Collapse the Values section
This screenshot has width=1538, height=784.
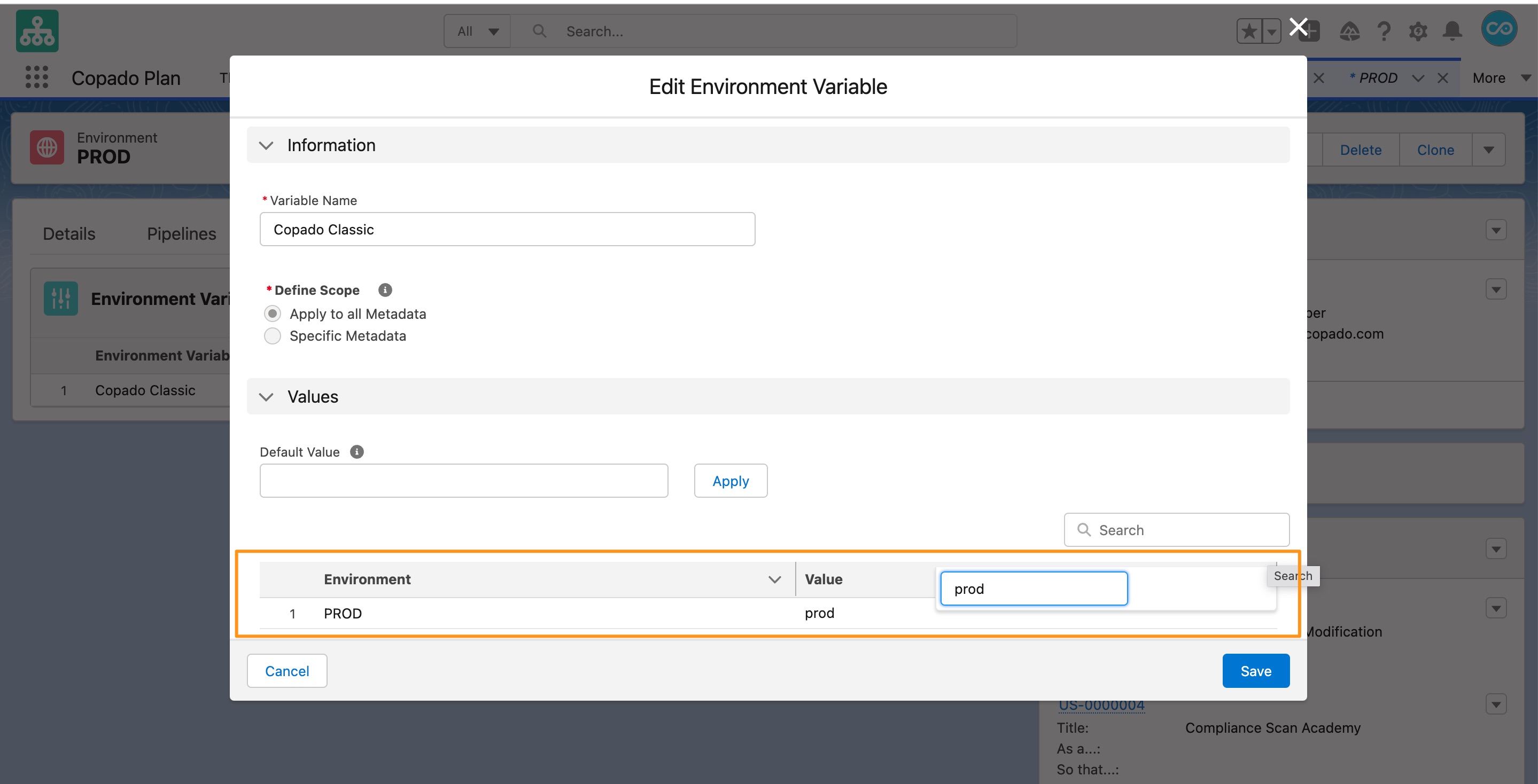click(x=266, y=397)
